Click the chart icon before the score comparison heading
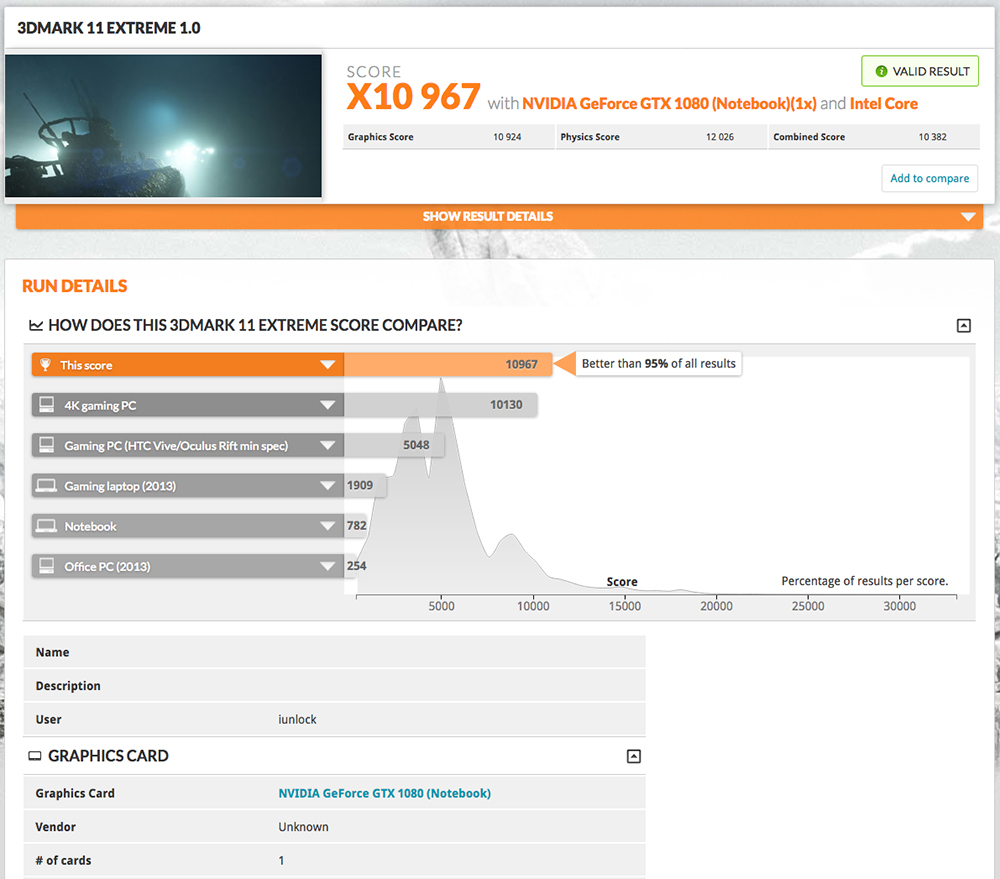The height and width of the screenshot is (879, 1000). pyautogui.click(x=36, y=325)
